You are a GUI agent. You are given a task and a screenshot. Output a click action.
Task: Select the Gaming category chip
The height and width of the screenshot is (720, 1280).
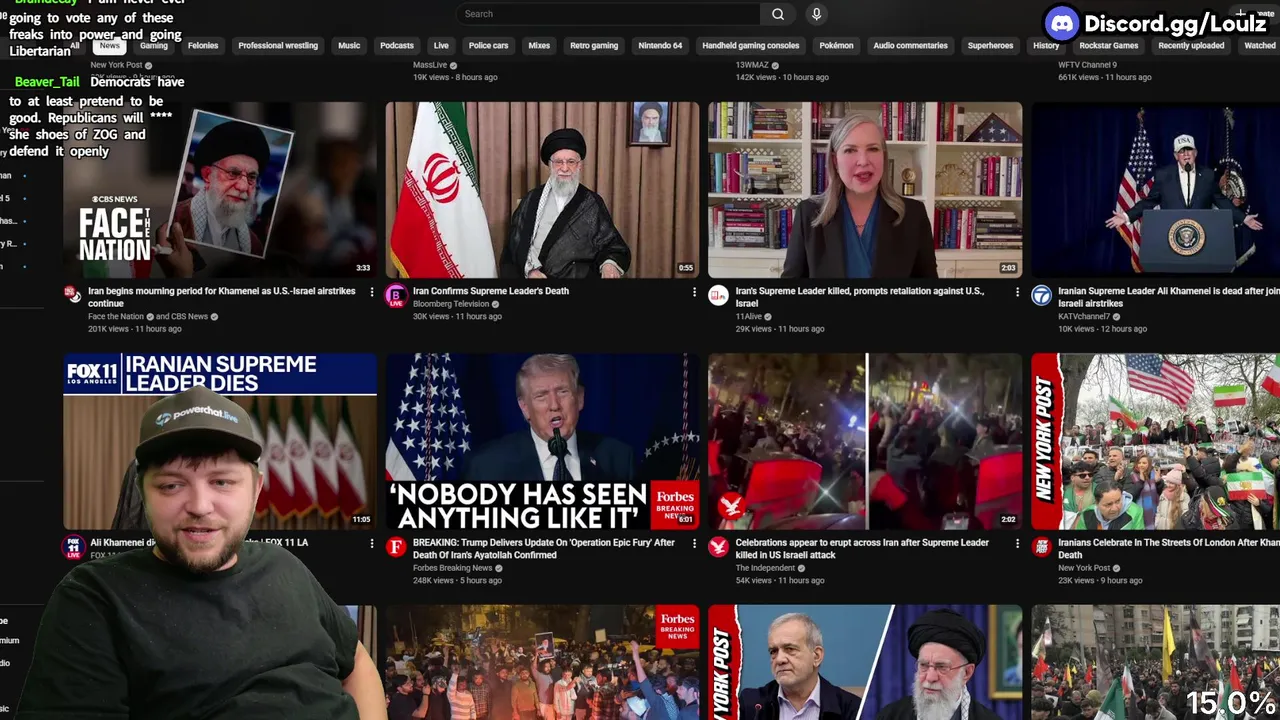click(154, 46)
